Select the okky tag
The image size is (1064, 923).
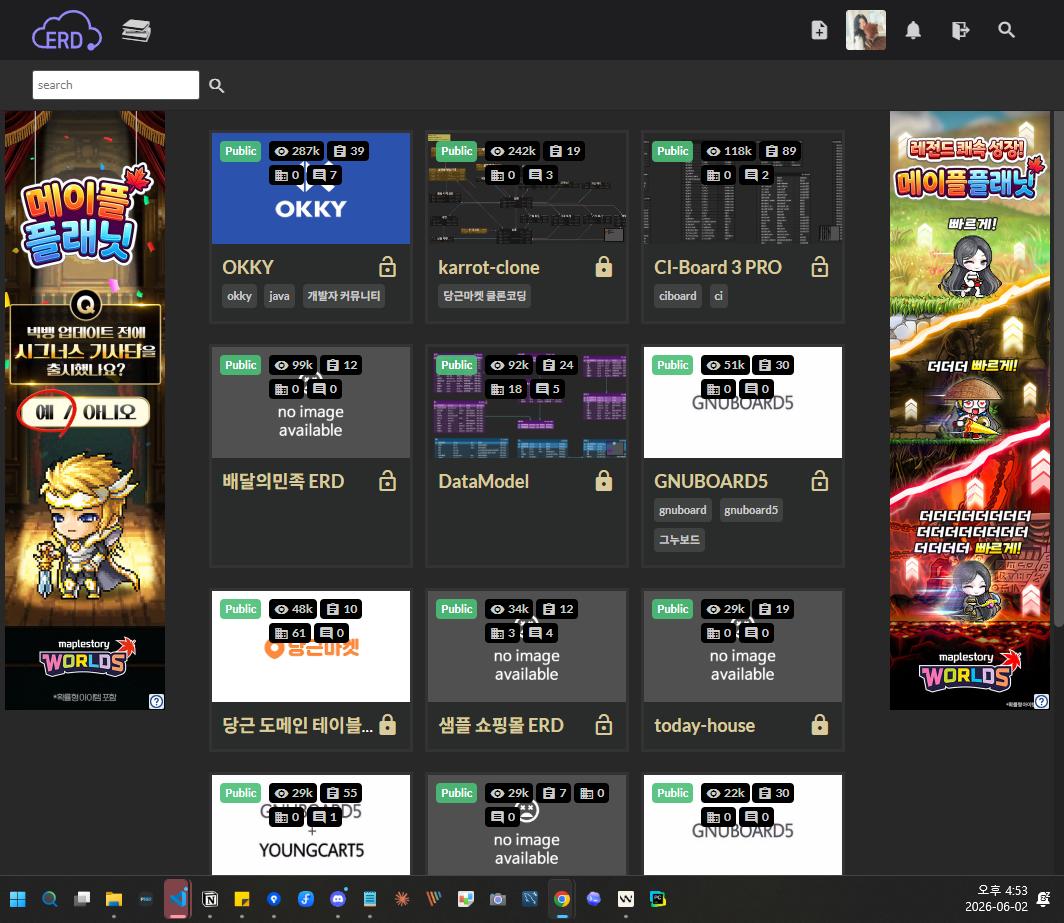point(240,296)
